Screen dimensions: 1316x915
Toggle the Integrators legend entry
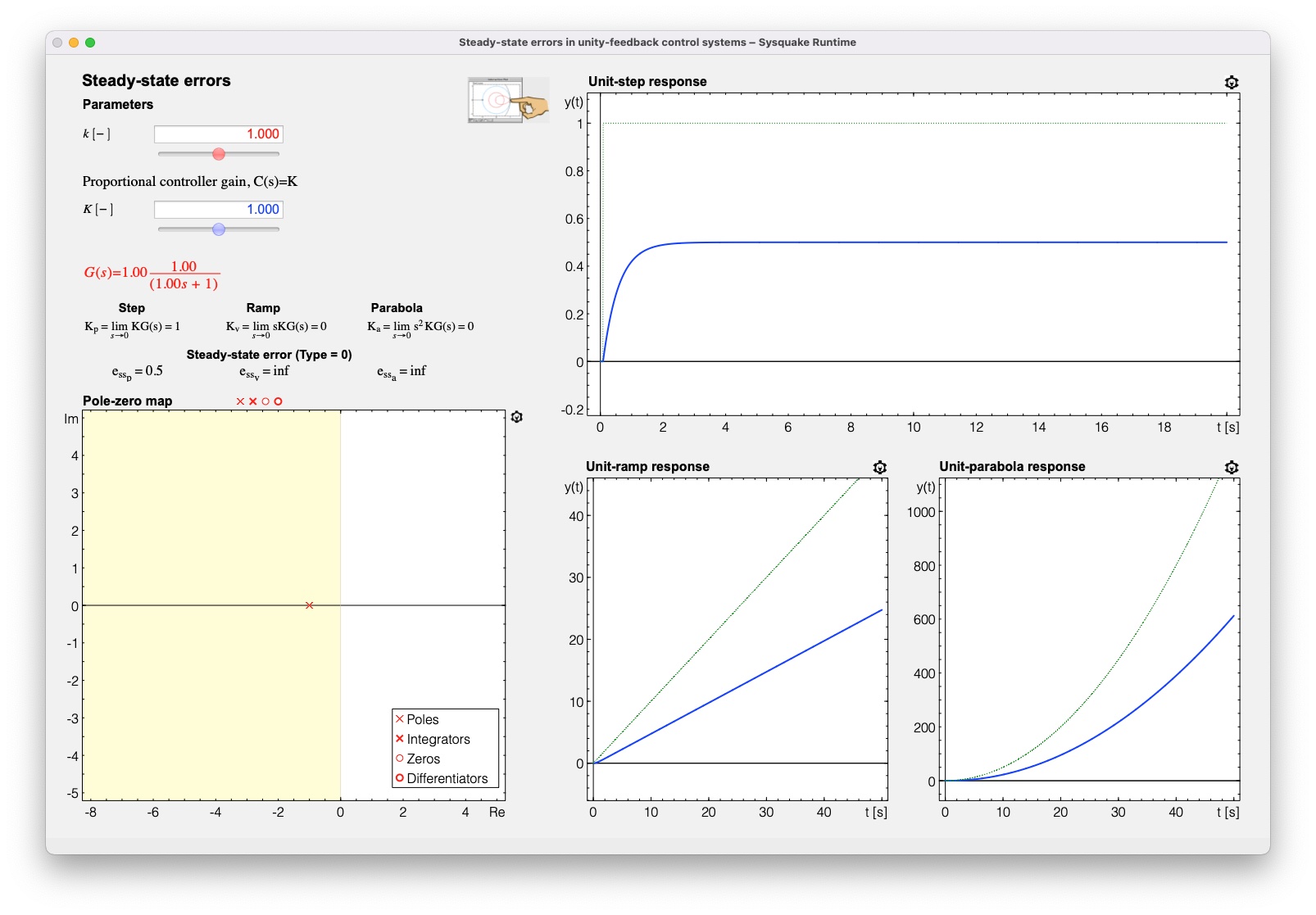pyautogui.click(x=434, y=739)
